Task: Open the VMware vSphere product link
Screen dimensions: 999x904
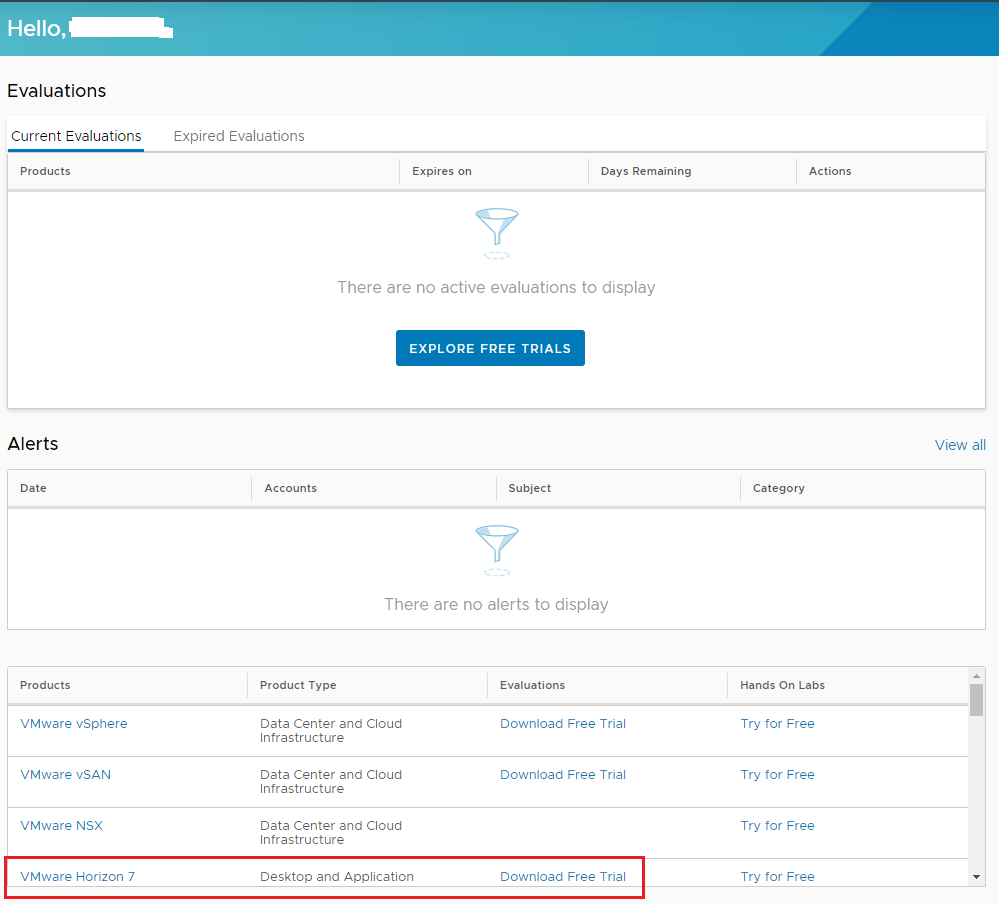Action: [74, 724]
